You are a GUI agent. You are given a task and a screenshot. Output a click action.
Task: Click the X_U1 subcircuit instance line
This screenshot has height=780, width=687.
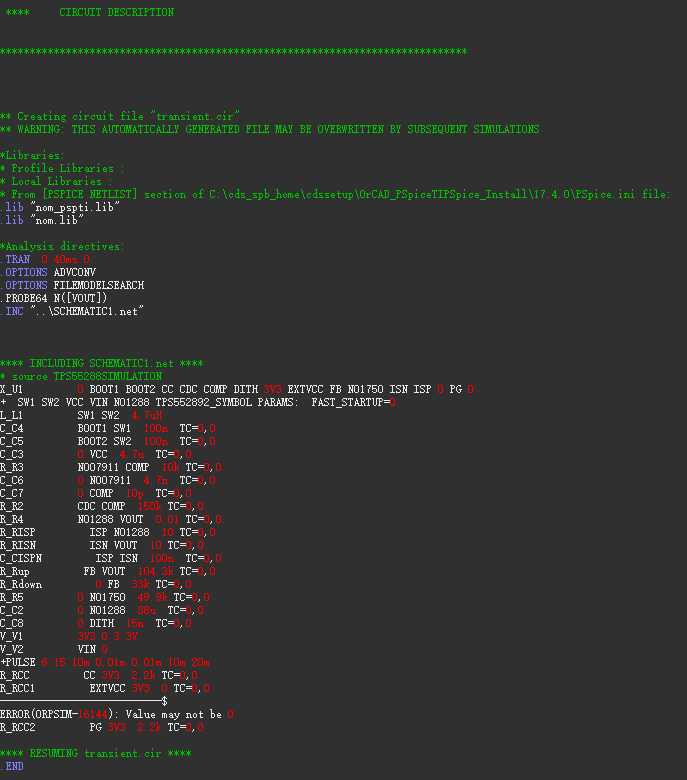(x=237, y=389)
